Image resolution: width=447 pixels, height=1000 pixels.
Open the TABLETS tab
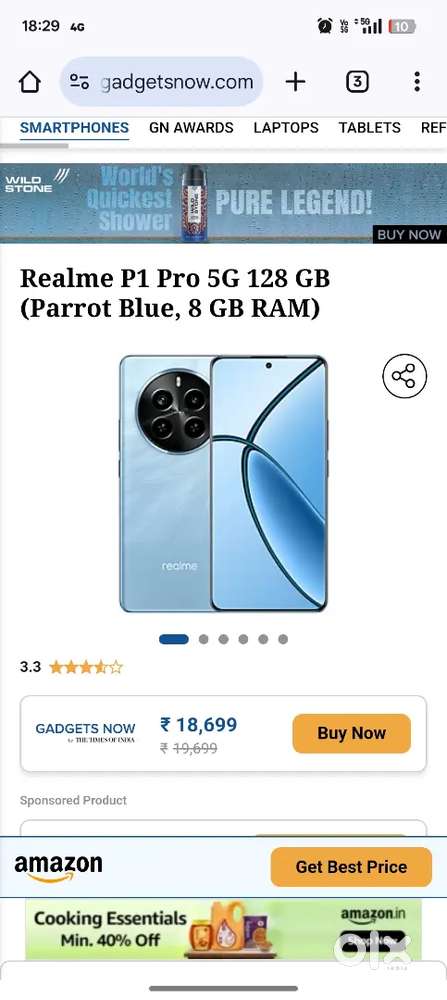(370, 128)
